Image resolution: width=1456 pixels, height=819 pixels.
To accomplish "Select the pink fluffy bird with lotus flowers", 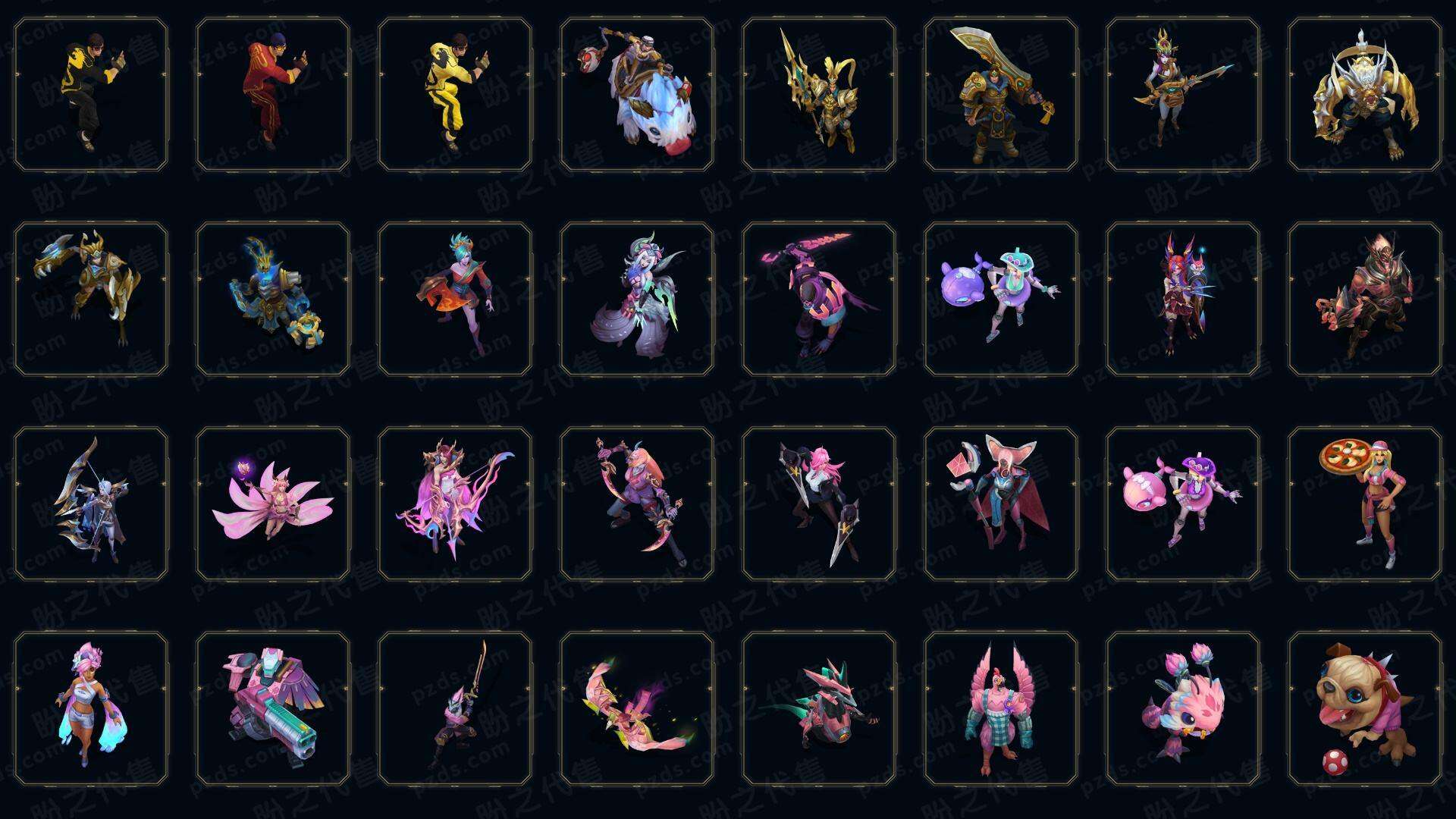I will (1183, 708).
